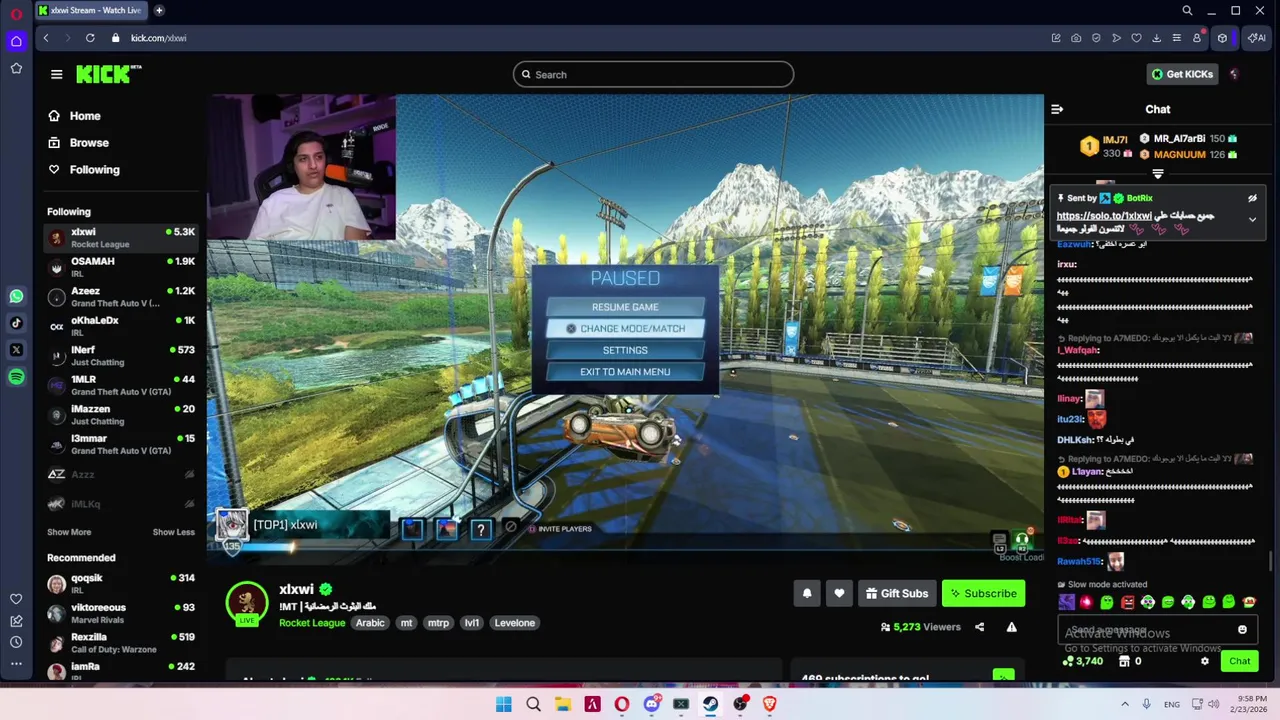Open Opera bookmarks star in sidebar
This screenshot has height=720, width=1280.
[16, 68]
